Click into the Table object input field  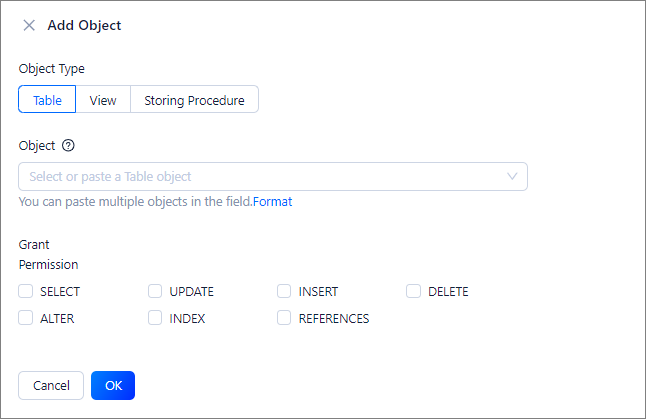(260, 176)
